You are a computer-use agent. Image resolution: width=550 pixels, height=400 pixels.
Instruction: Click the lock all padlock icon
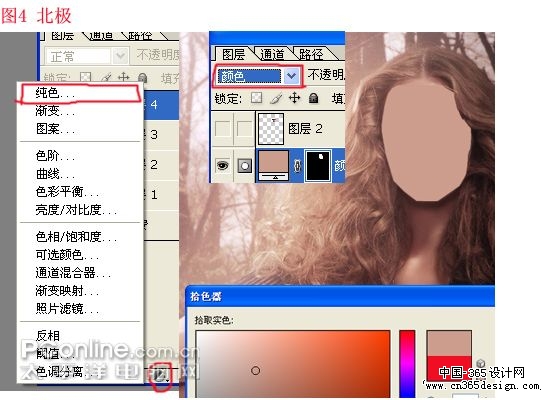tap(313, 98)
